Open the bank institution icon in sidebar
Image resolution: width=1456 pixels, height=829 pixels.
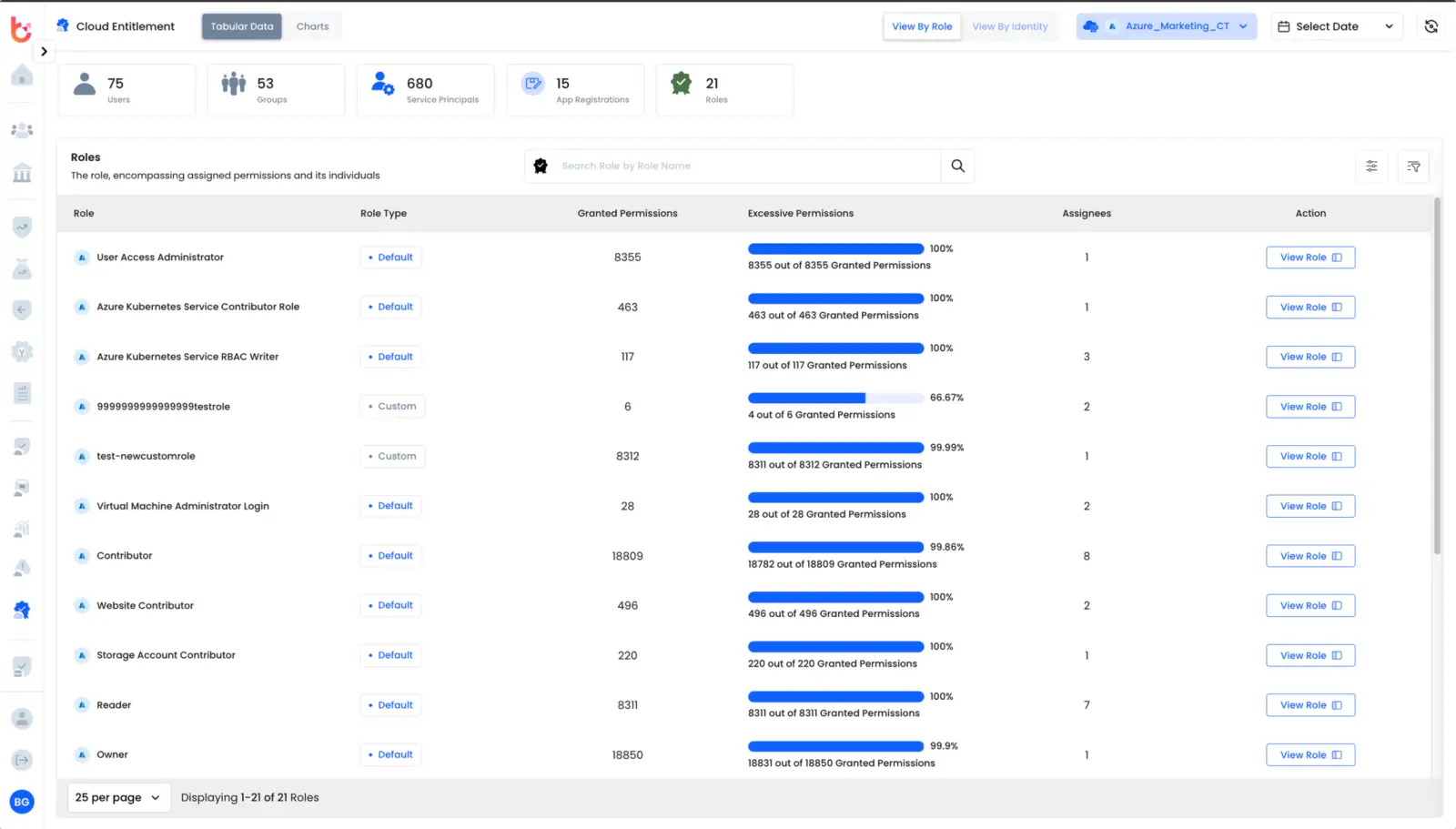[x=21, y=173]
